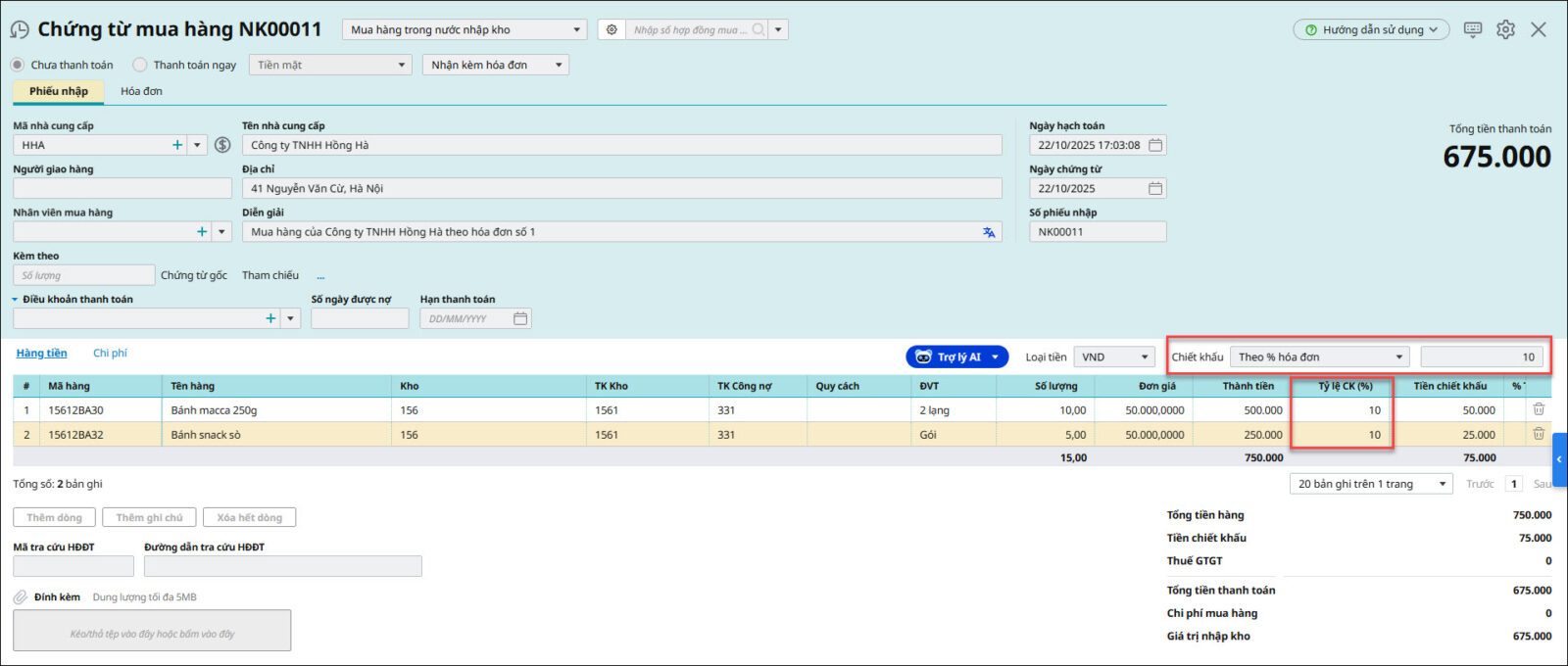Click the search icon in contract number field
The height and width of the screenshot is (666, 1568).
[758, 30]
